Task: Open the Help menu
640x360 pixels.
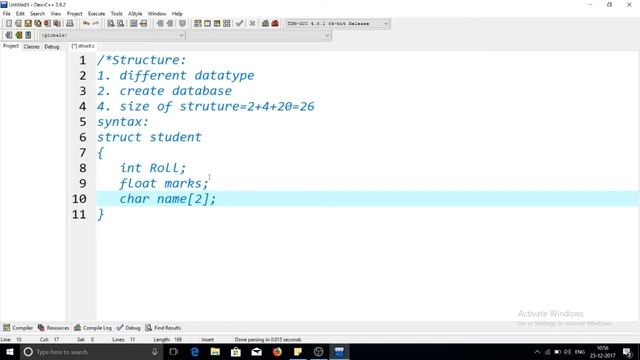Action: [177, 13]
